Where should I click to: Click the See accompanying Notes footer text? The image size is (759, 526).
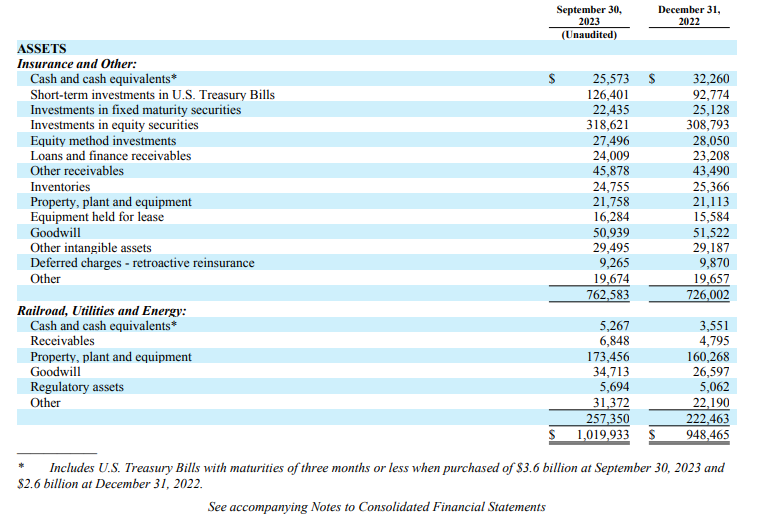tap(376, 507)
